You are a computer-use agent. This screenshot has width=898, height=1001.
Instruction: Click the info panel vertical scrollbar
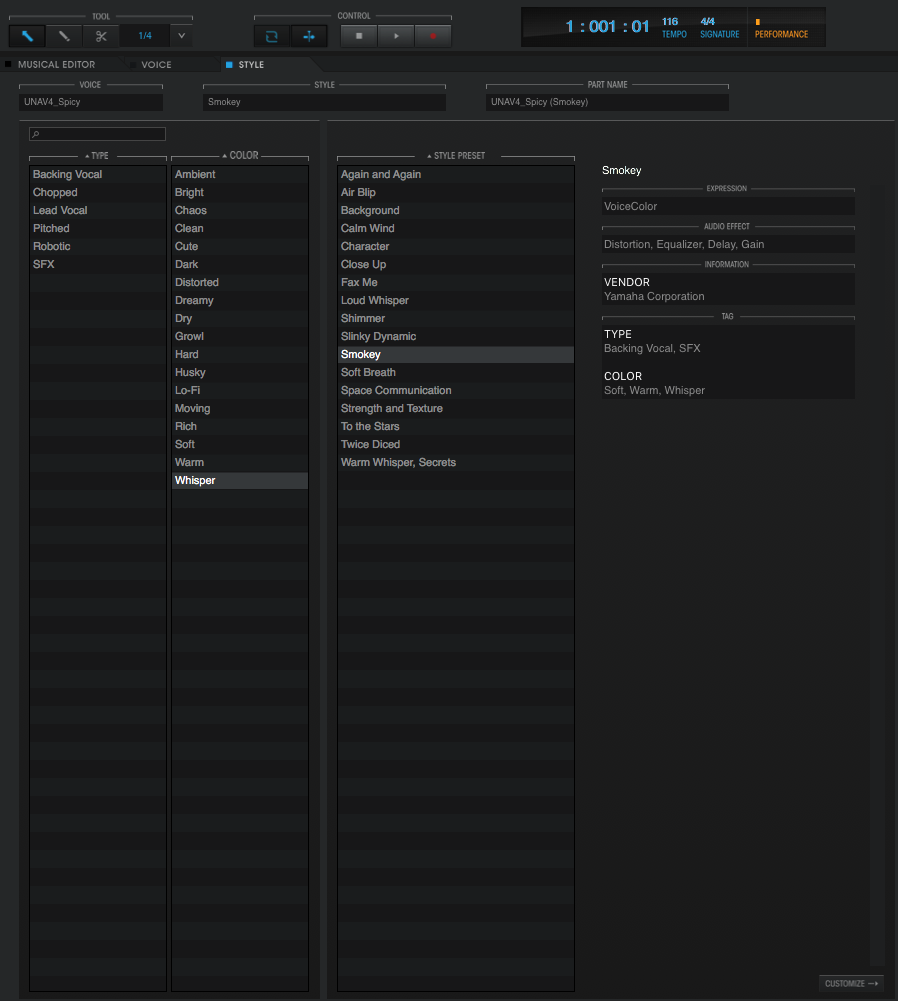pyautogui.click(x=878, y=575)
